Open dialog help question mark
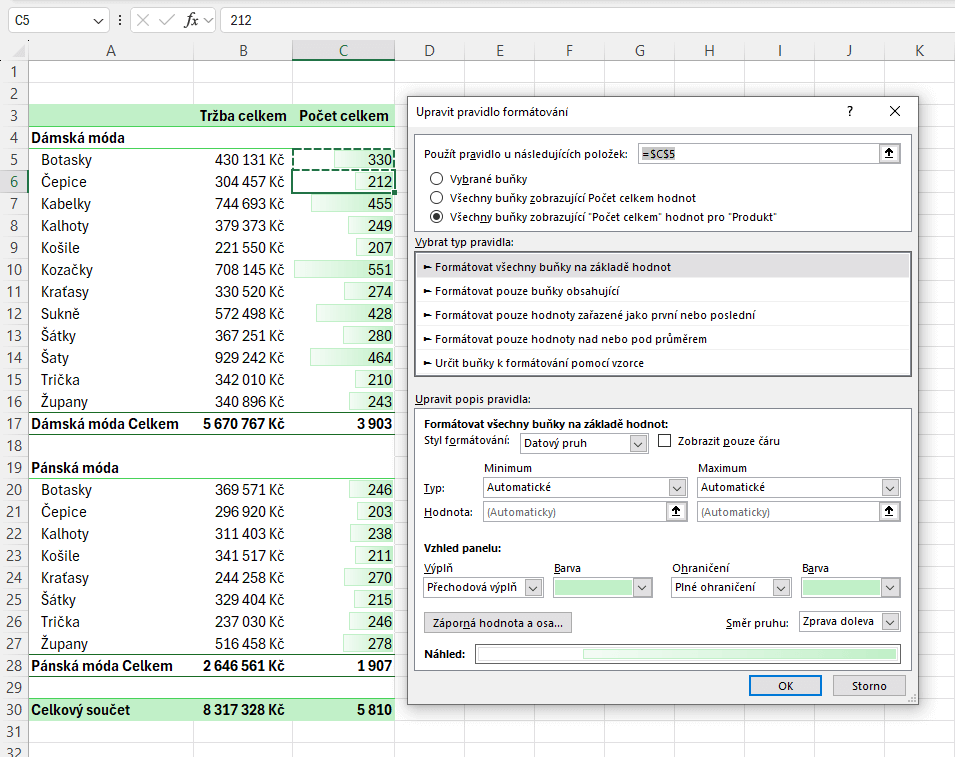The width and height of the screenshot is (955, 757). (850, 111)
